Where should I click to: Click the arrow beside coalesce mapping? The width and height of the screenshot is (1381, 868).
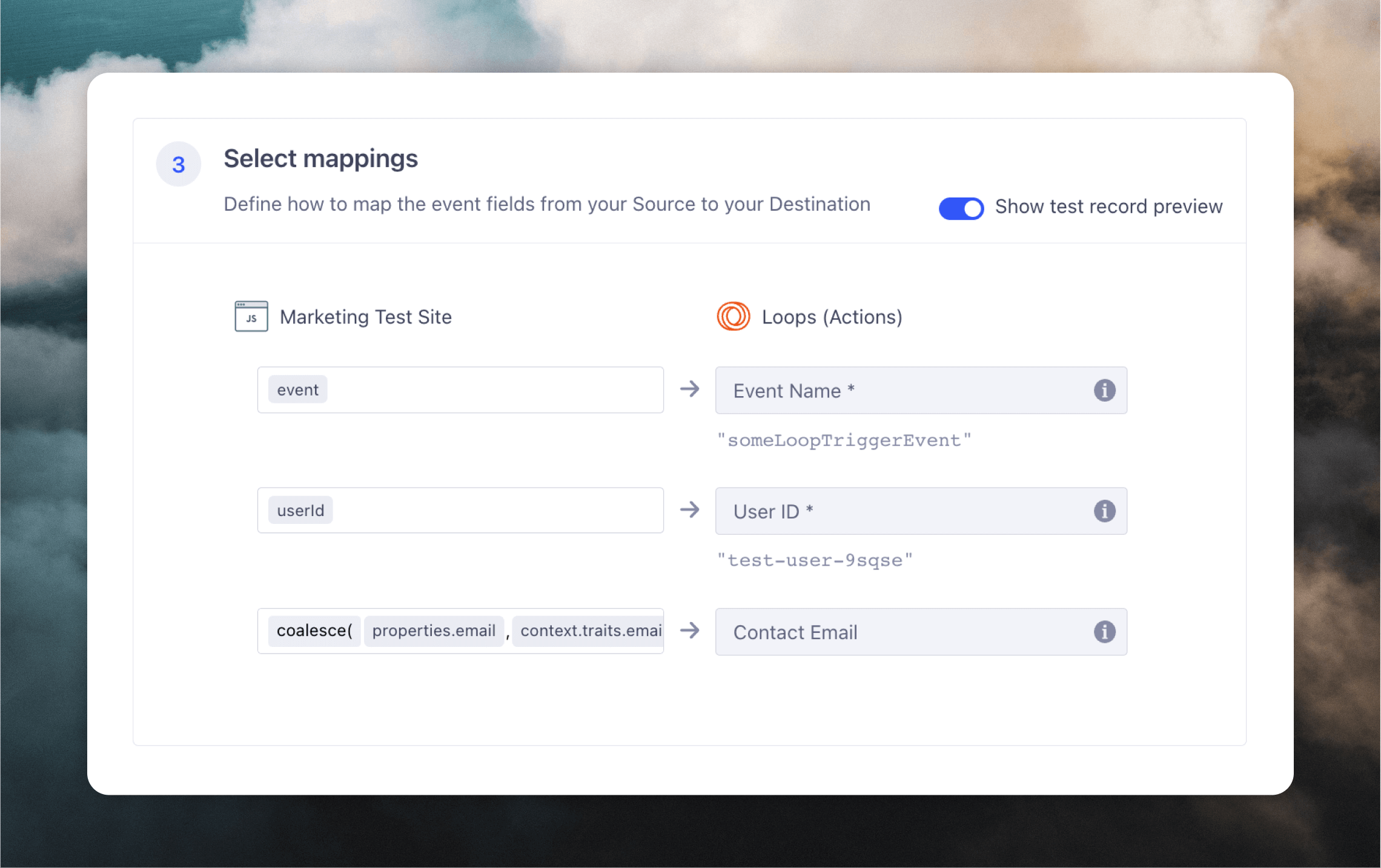(x=689, y=630)
